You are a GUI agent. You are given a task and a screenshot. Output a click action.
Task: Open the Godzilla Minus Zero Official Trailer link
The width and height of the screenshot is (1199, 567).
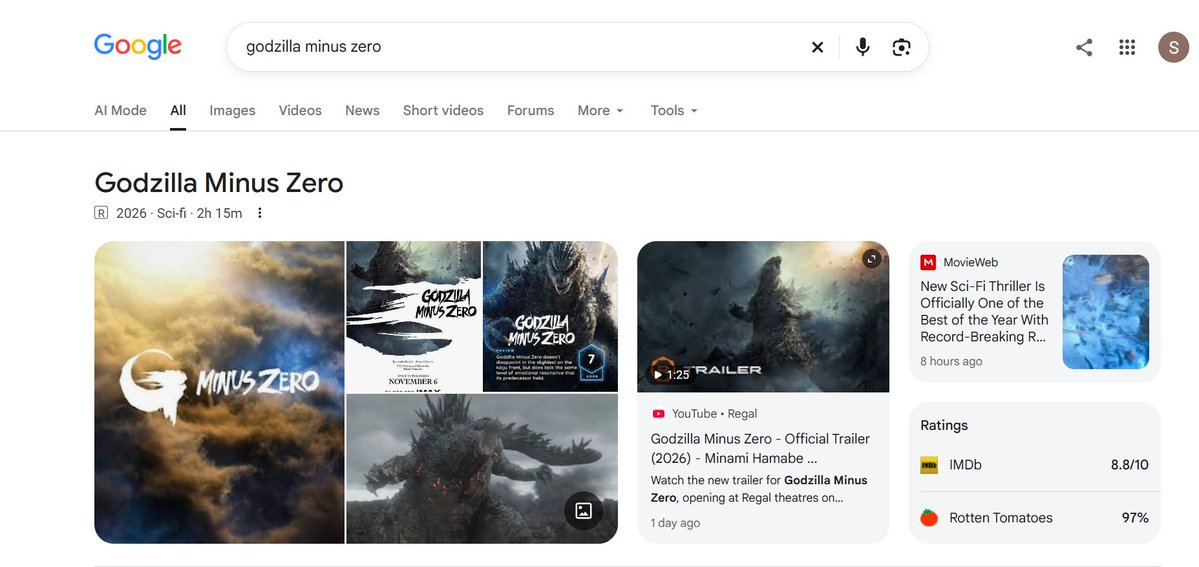[x=760, y=448]
